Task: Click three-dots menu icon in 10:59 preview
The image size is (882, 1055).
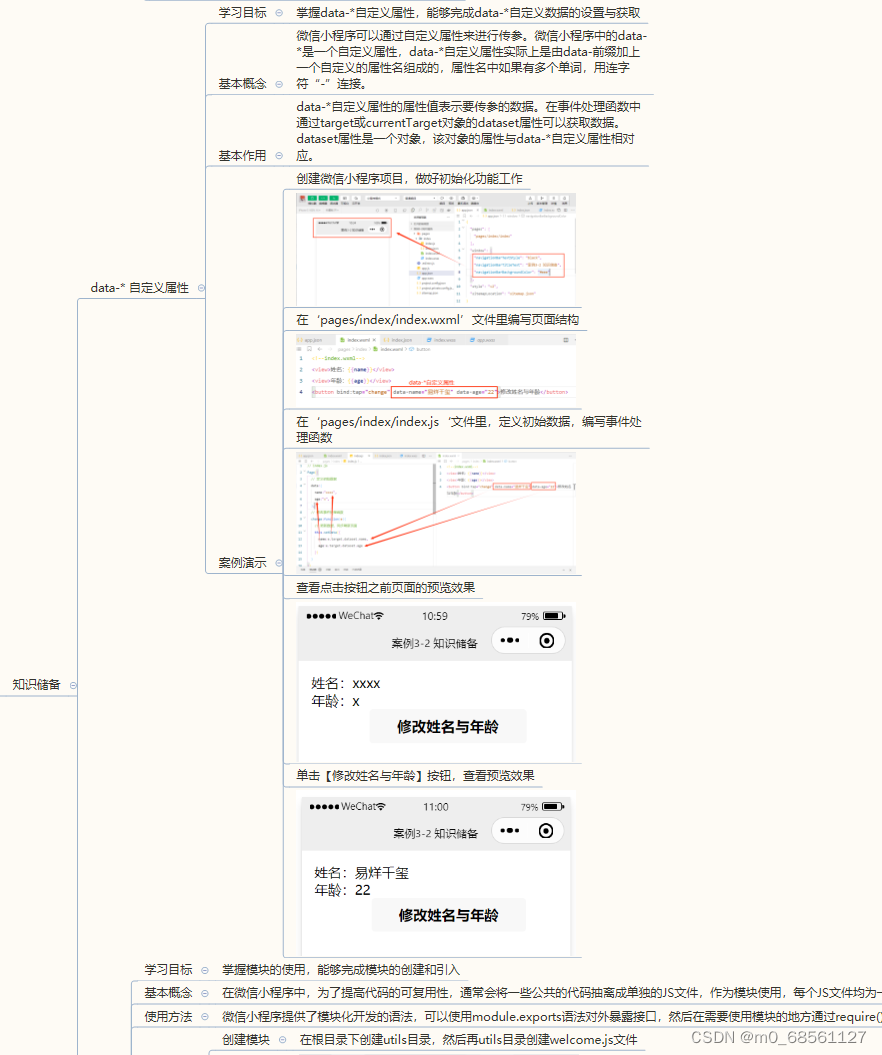Action: pyautogui.click(x=510, y=641)
